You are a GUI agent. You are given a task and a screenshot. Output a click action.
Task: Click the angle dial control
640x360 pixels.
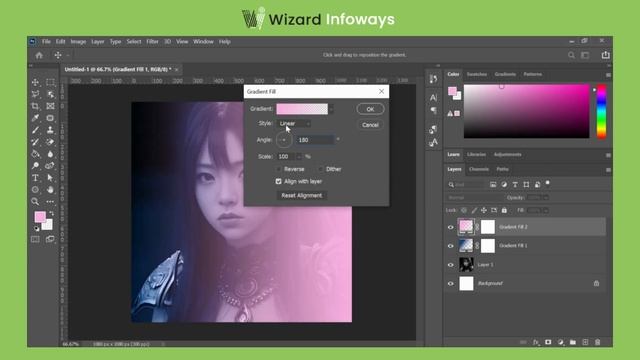pos(284,140)
